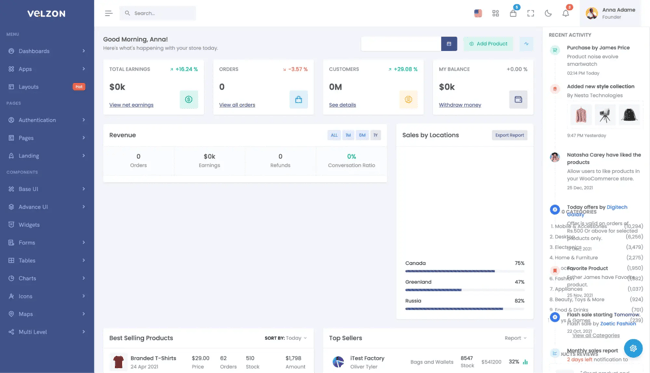The height and width of the screenshot is (373, 650).
Task: Click the Velzon logo
Action: 46,14
